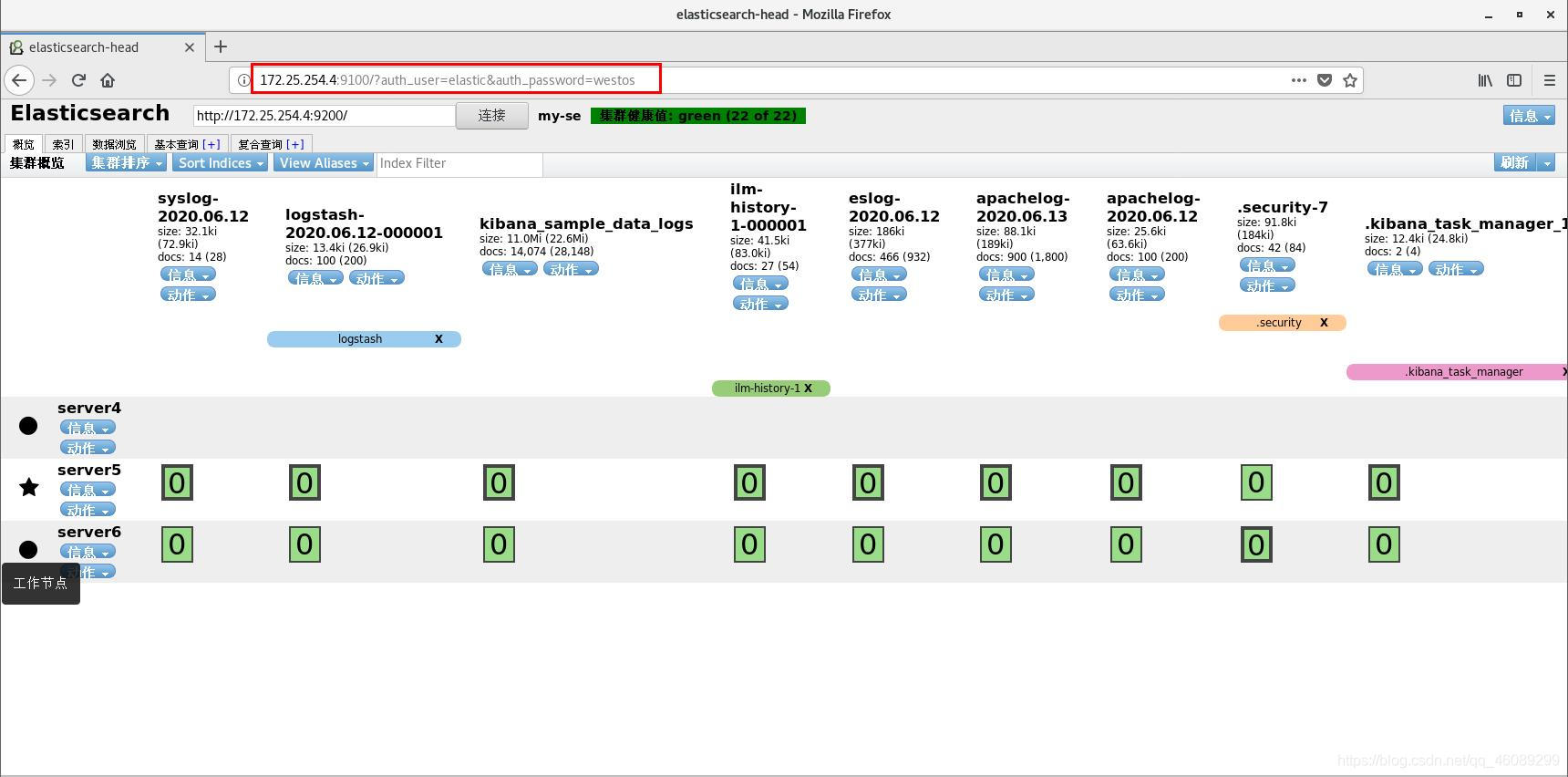1568x777 pixels.
Task: Click the logstash alias bar
Action: [x=364, y=339]
